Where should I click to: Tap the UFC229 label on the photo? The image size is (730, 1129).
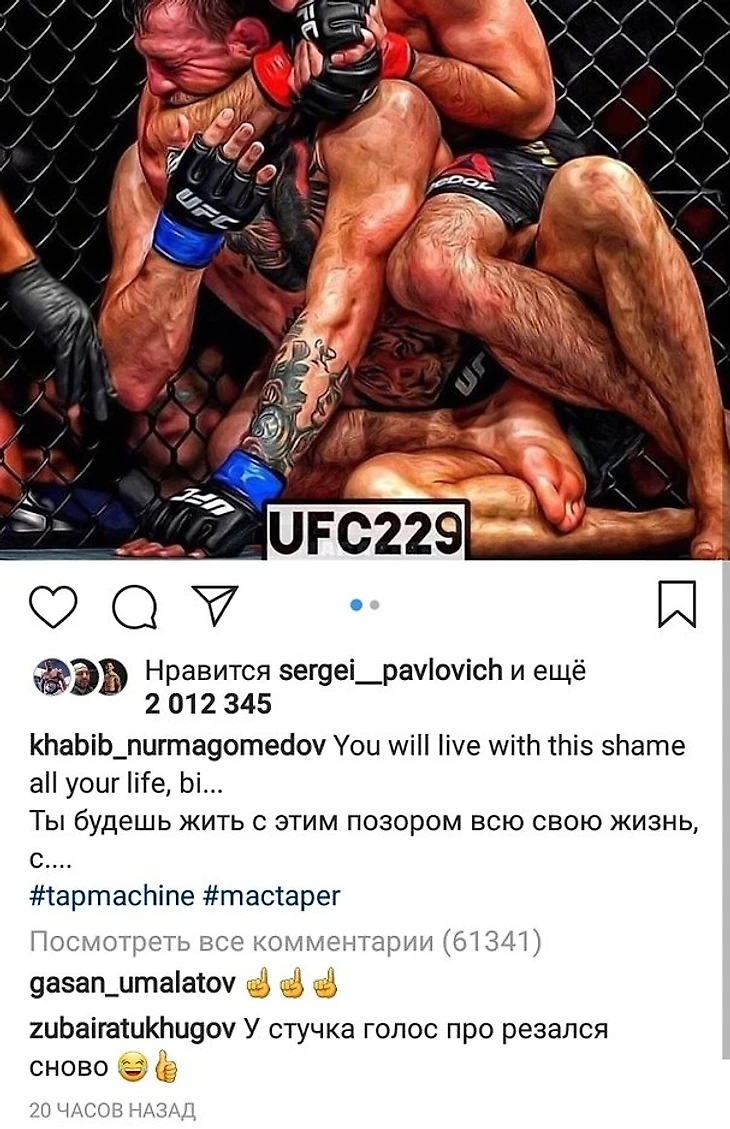[367, 531]
